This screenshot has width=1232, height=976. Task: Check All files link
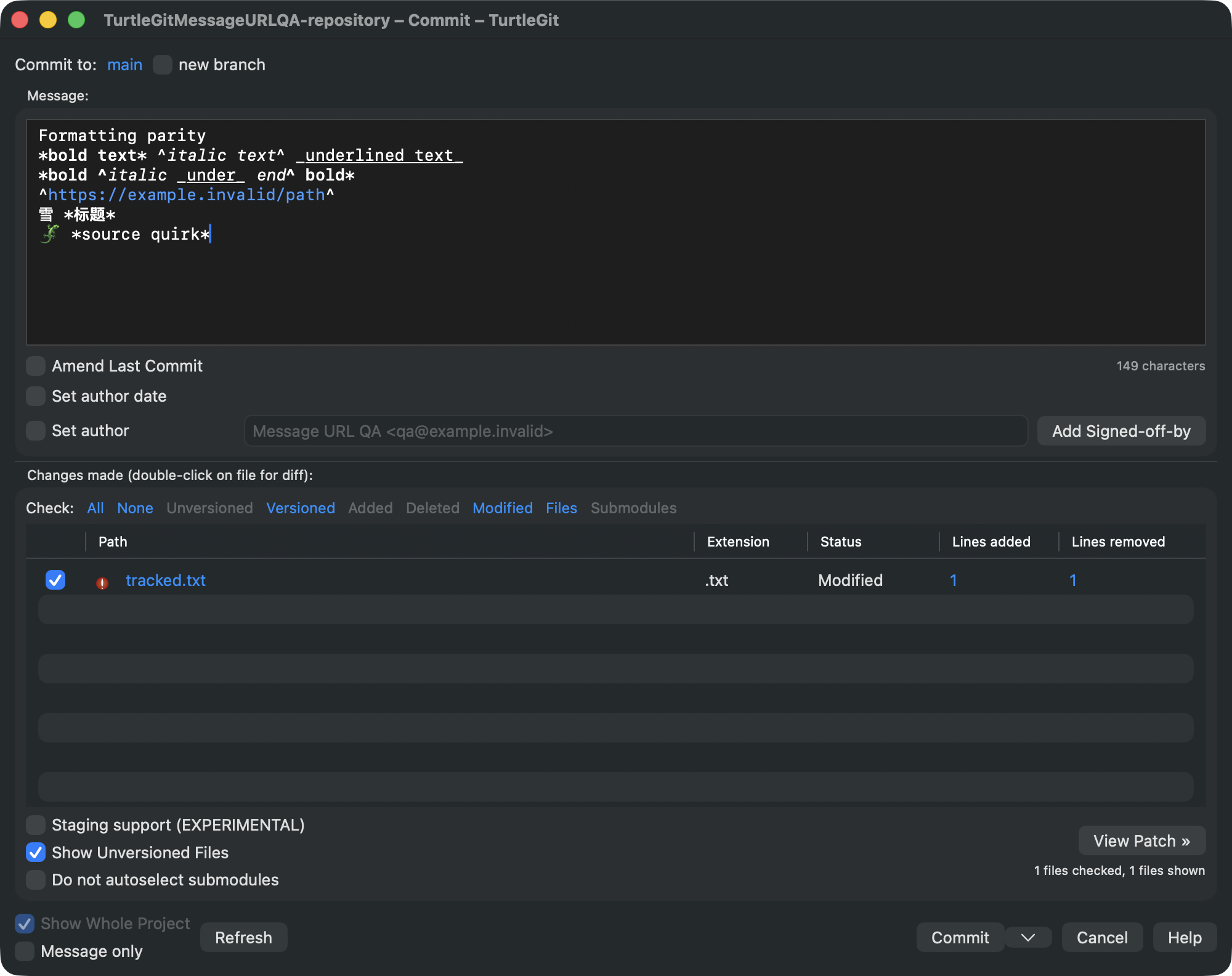(95, 508)
